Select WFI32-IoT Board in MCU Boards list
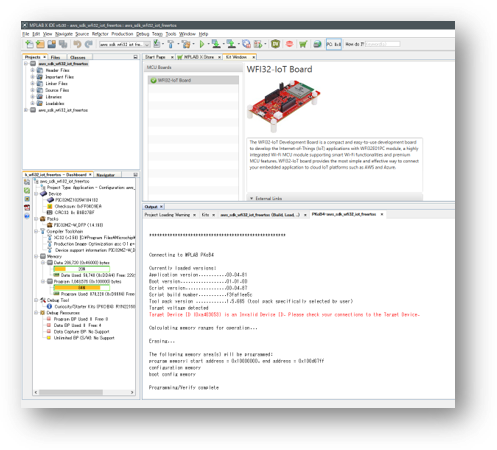The width and height of the screenshot is (497, 450). [x=193, y=80]
